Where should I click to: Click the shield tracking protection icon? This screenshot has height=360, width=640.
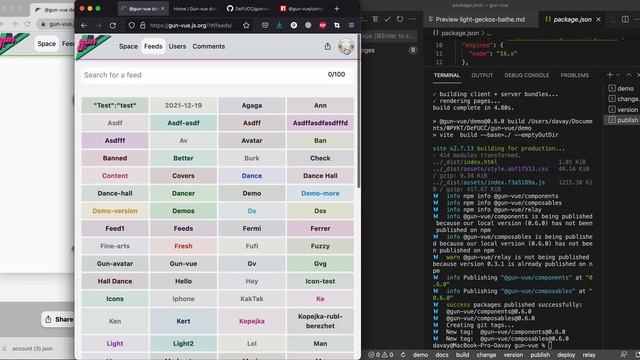pyautogui.click(x=131, y=25)
